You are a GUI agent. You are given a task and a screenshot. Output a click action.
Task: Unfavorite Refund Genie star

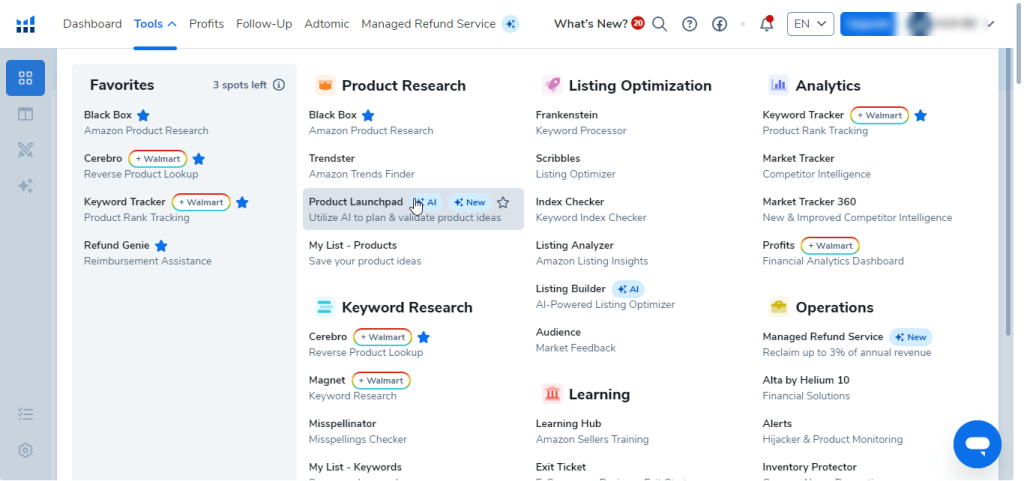(x=161, y=245)
